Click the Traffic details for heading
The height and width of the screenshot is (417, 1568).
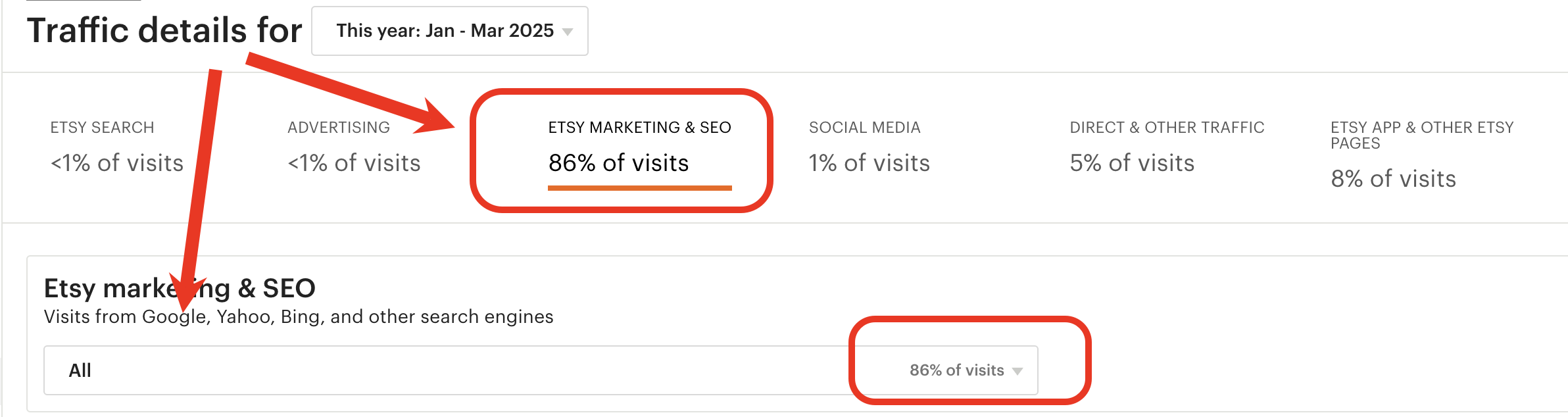[x=164, y=30]
